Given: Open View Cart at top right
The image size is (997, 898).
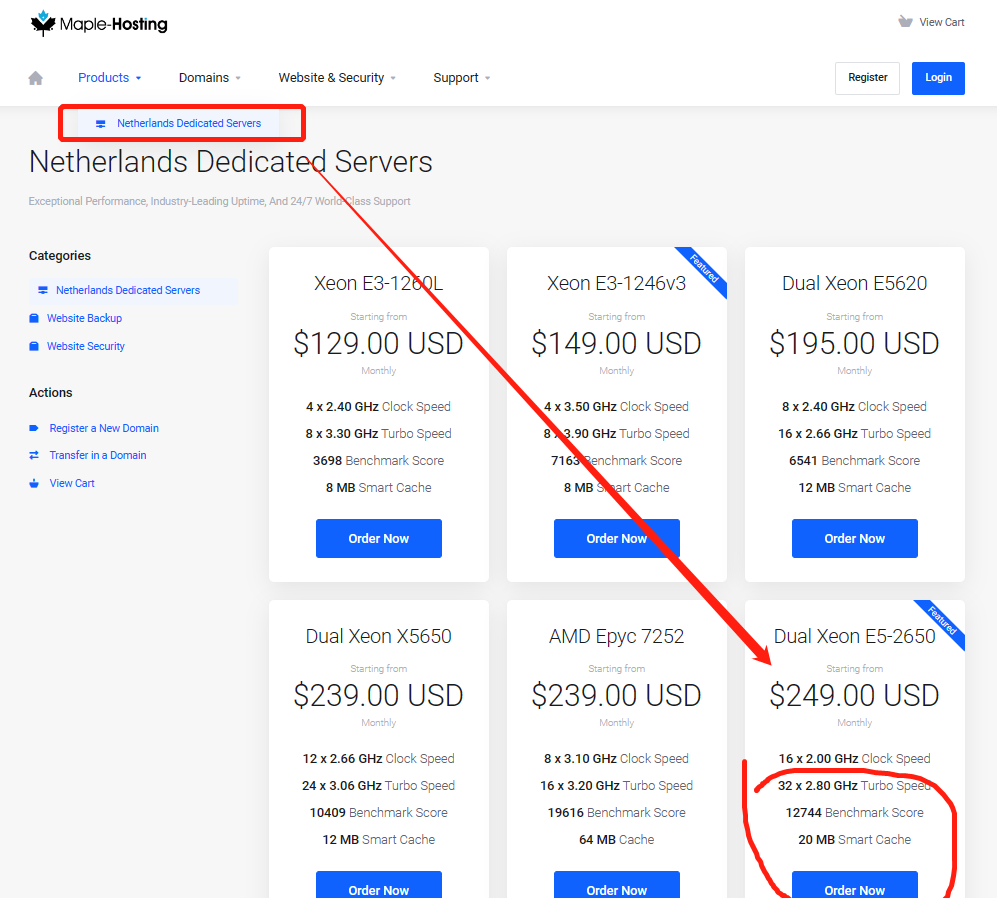Looking at the screenshot, I should (x=932, y=22).
